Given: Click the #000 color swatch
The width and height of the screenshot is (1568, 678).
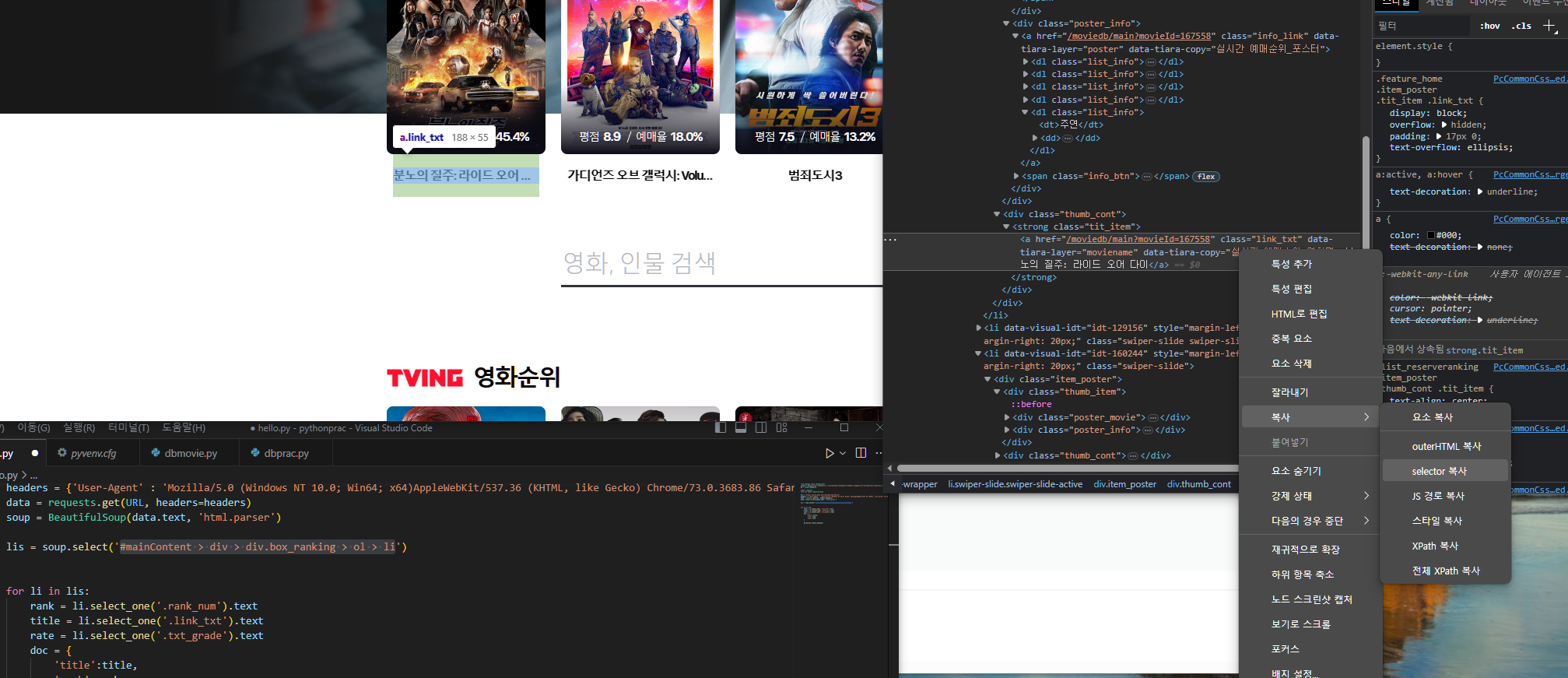Looking at the screenshot, I should tap(1431, 235).
